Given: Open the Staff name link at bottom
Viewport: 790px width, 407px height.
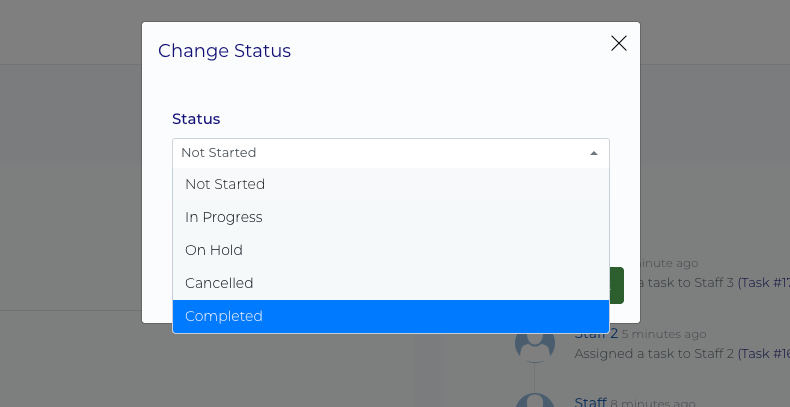Looking at the screenshot, I should [x=590, y=402].
